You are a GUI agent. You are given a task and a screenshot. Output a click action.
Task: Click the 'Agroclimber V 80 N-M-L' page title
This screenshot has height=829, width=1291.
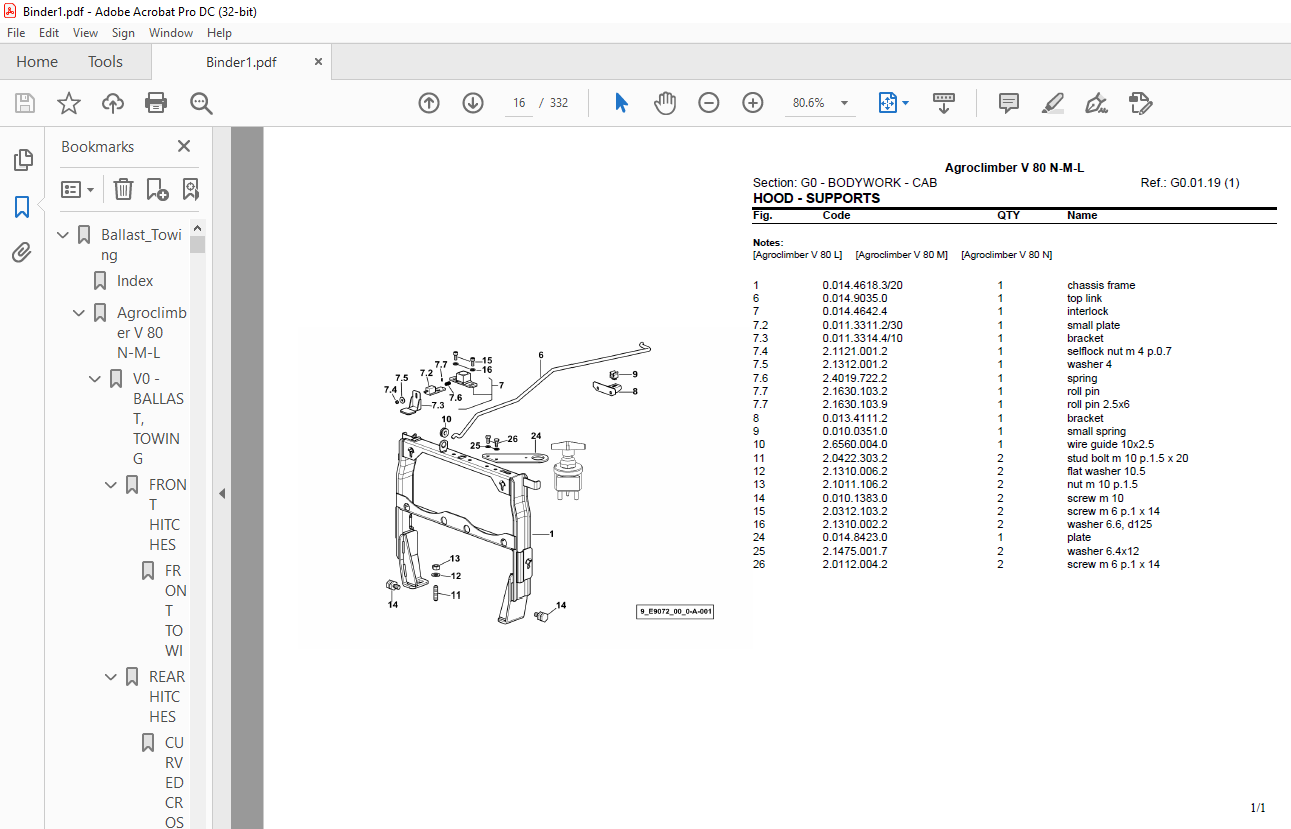coord(1014,168)
